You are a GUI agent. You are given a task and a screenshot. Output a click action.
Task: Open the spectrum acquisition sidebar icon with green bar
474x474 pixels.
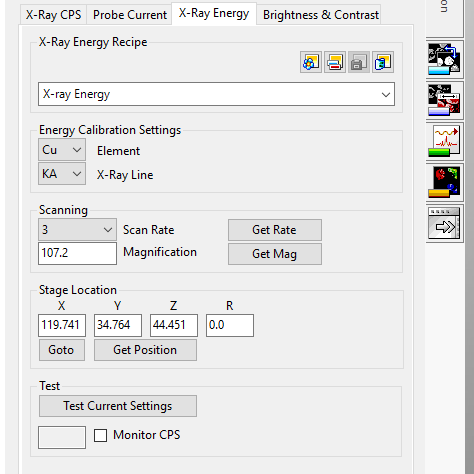point(444,141)
